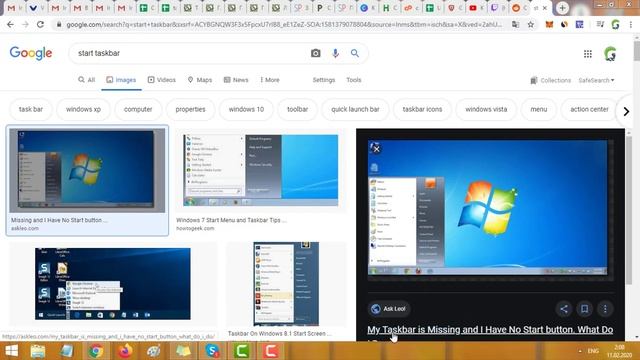Click the blue search magnifier icon
The height and width of the screenshot is (360, 640).
coord(355,53)
